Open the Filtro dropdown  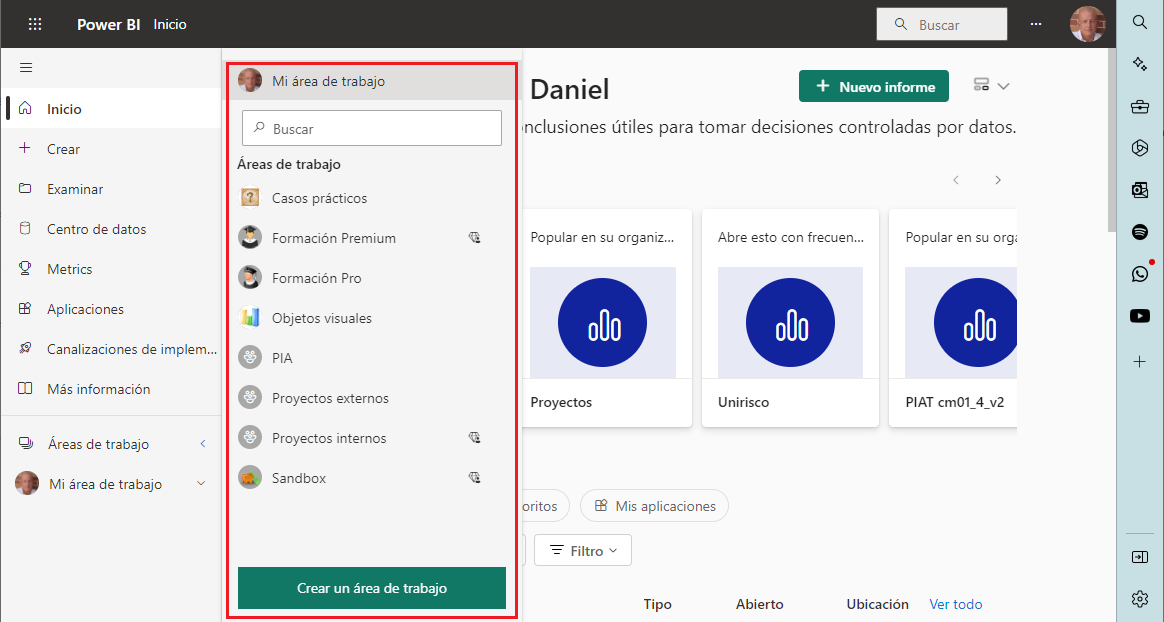point(584,550)
